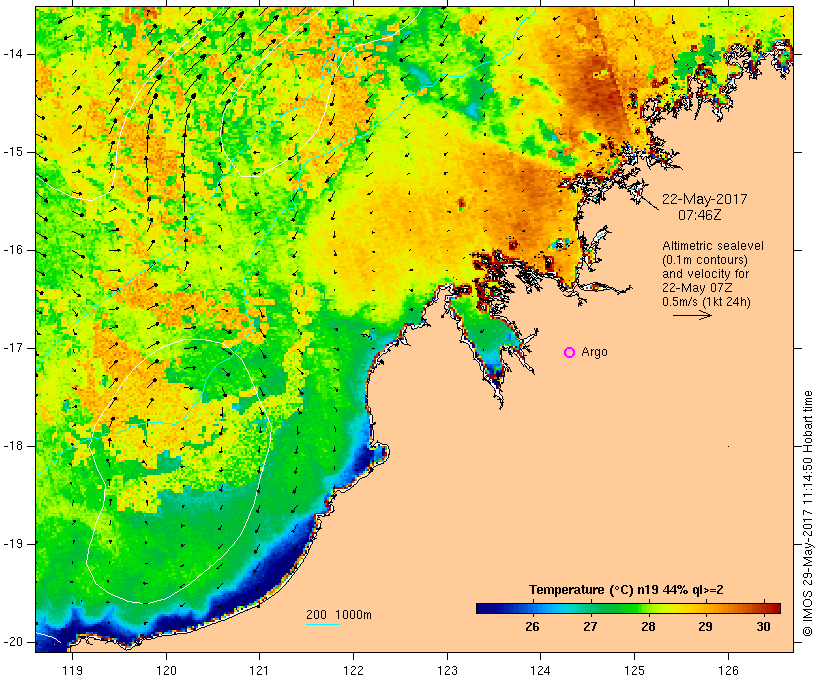The height and width of the screenshot is (680, 820).
Task: Click the Altimetric sealevel caption
Action: click(713, 246)
